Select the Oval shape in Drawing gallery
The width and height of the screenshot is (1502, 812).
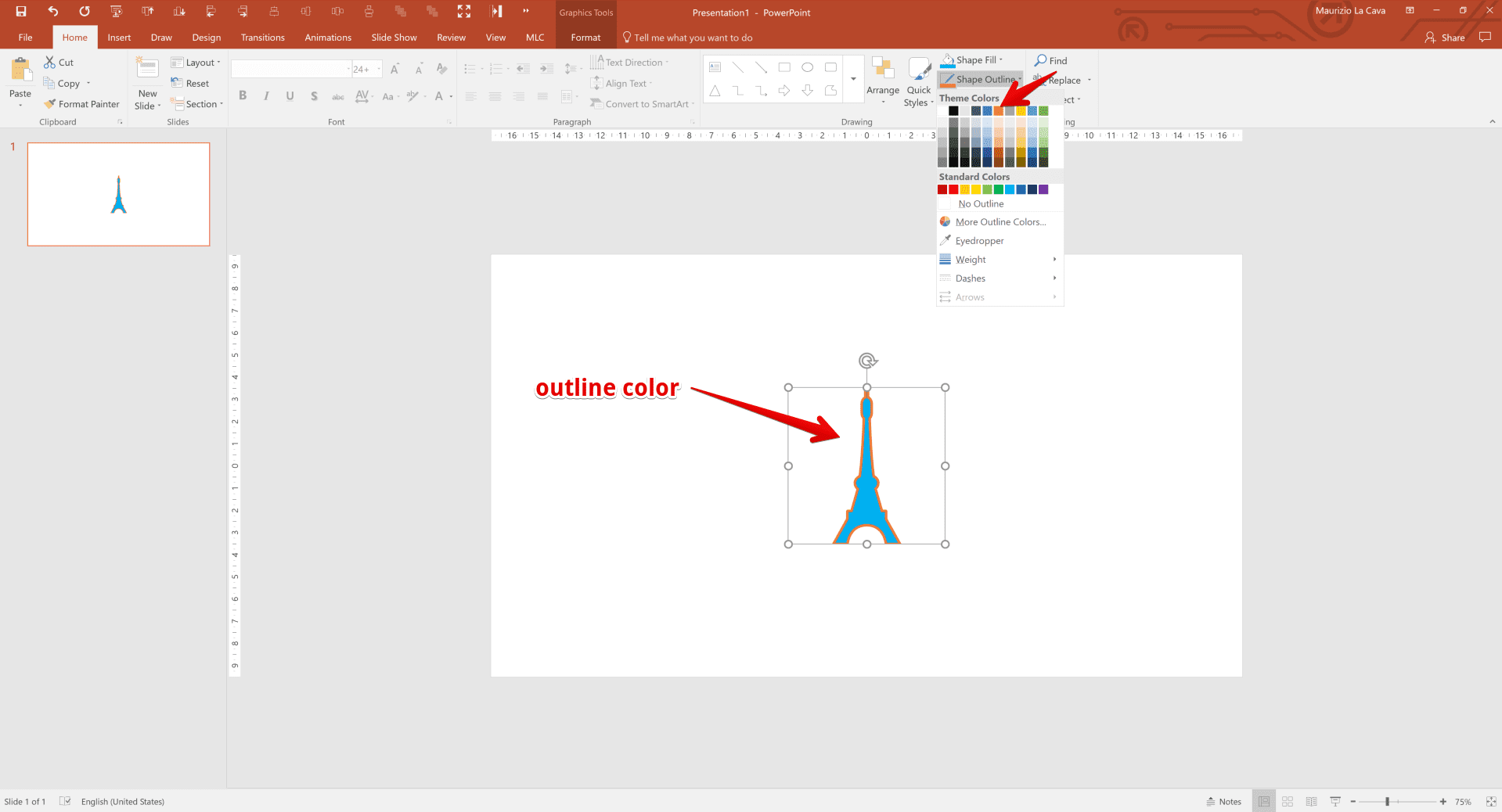[x=808, y=67]
